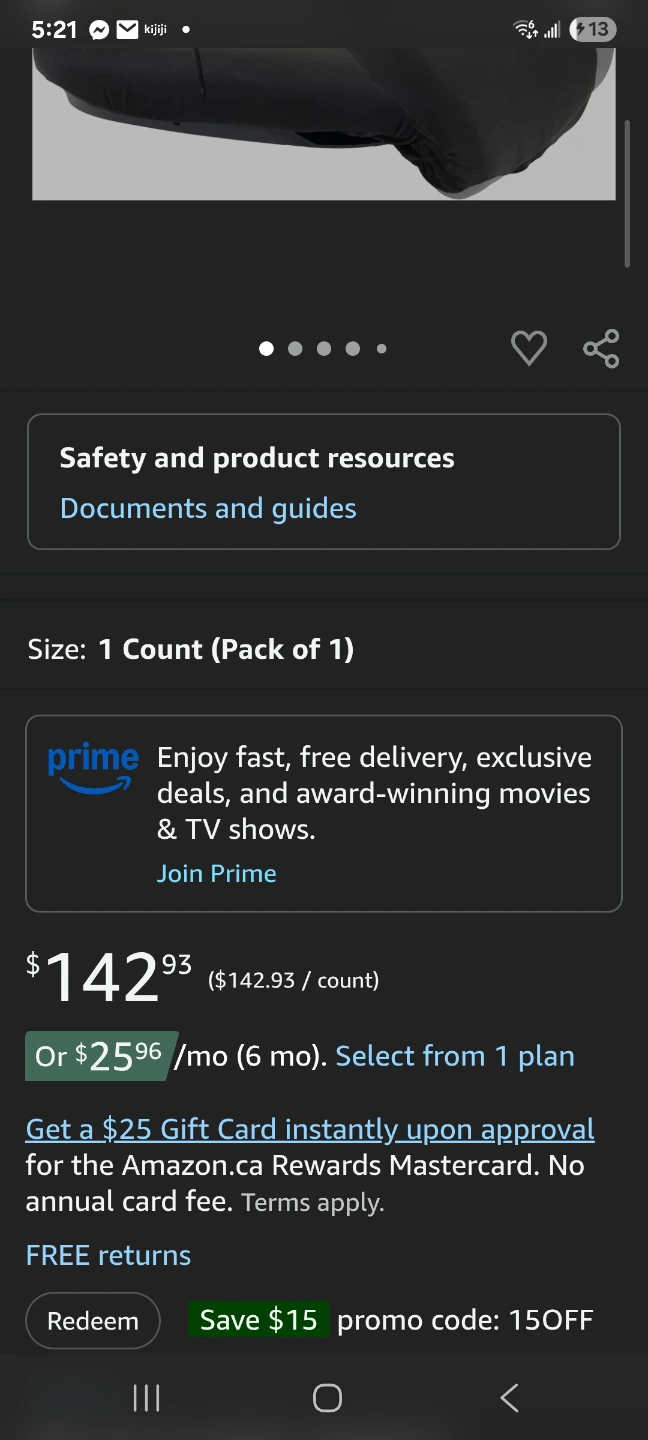
Task: Tap the Android home button icon
Action: point(327,1397)
